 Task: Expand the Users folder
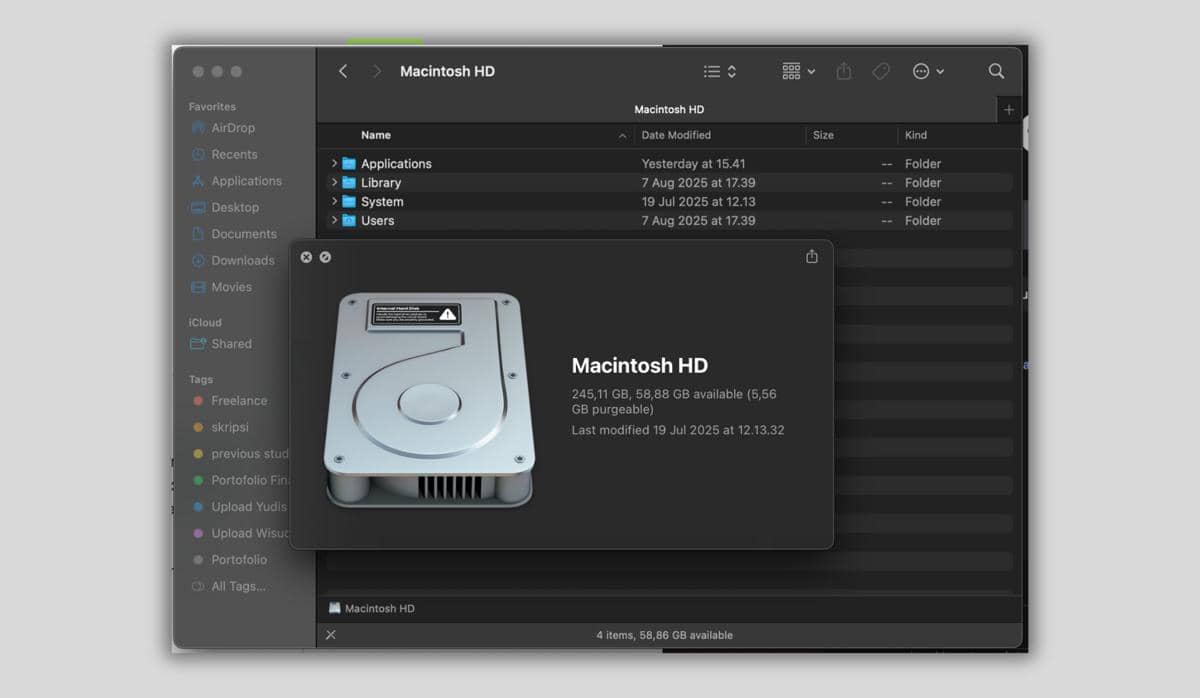point(334,220)
